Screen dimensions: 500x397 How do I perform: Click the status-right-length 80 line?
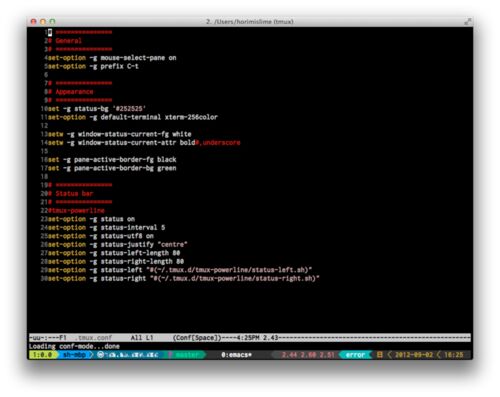(116, 261)
